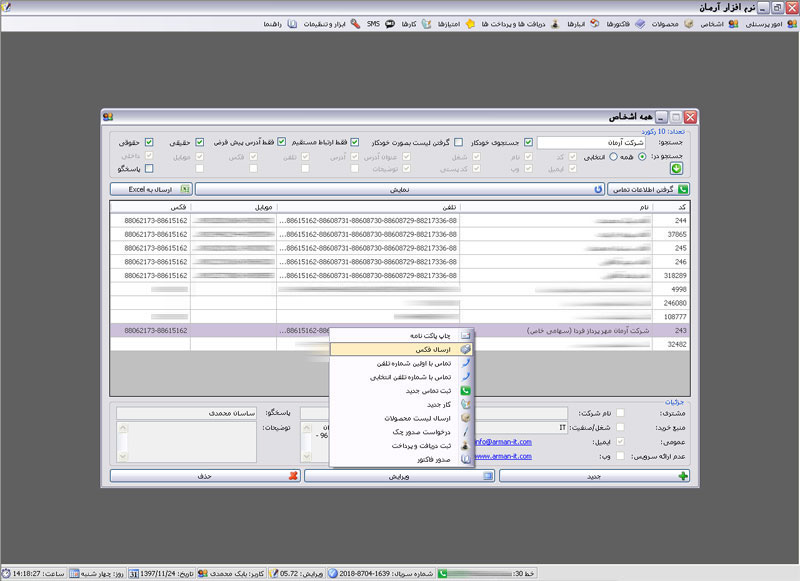Sort by the تلفن column header
800x581 pixels.
pyautogui.click(x=368, y=207)
